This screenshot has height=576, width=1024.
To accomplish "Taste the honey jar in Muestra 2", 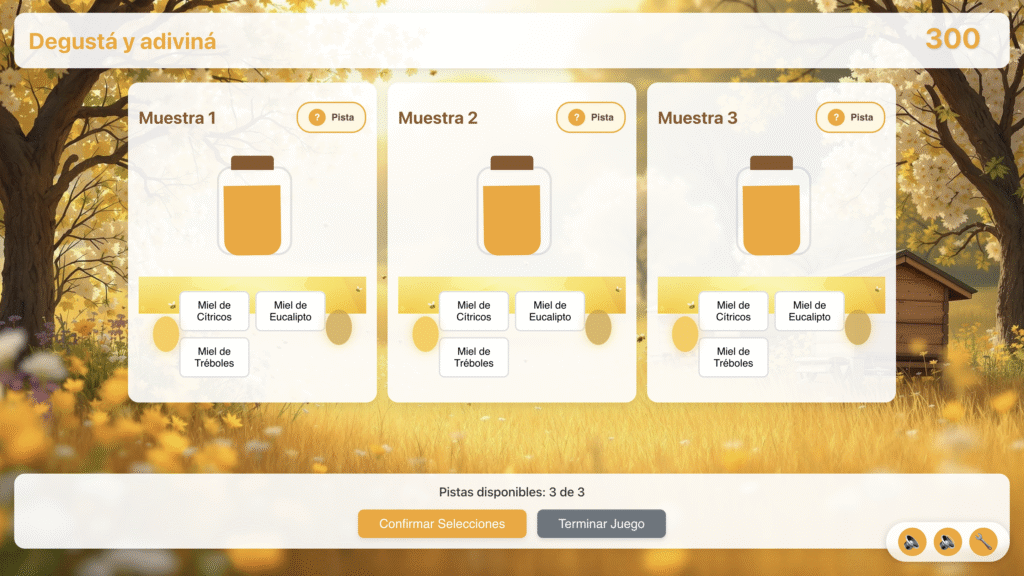I will 512,206.
